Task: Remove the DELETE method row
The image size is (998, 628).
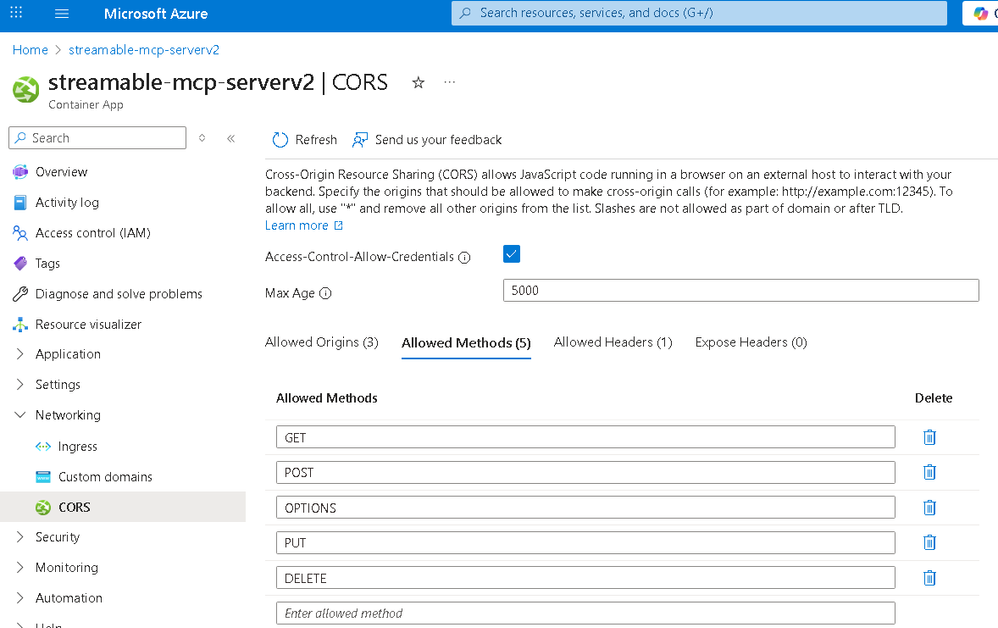Action: pos(929,577)
